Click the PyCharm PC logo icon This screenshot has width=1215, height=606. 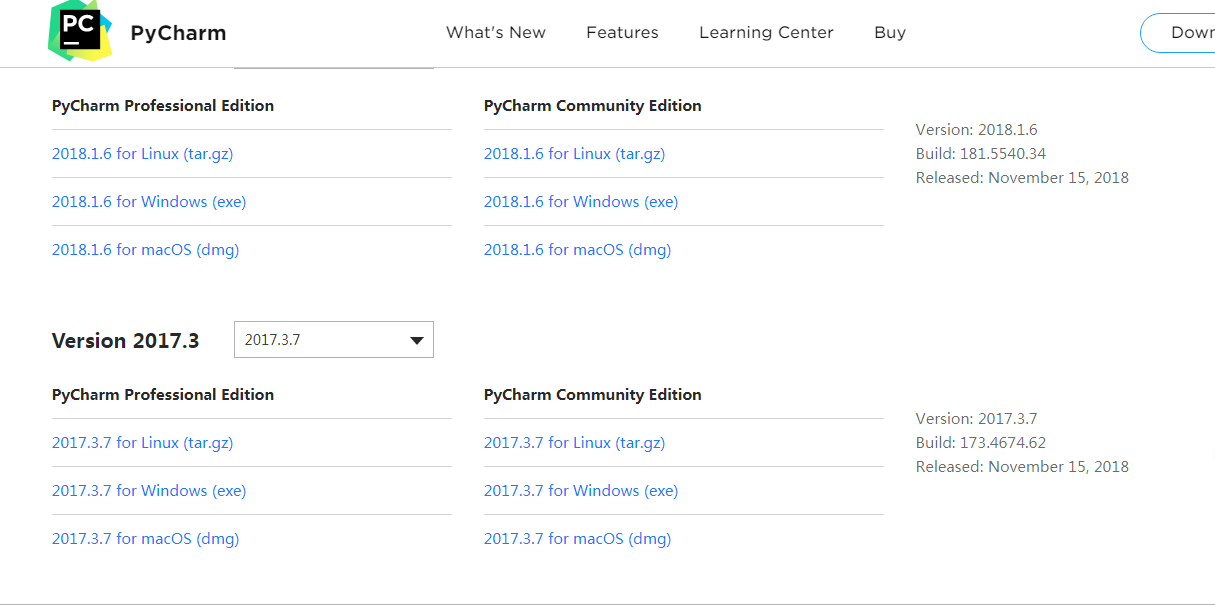80,30
